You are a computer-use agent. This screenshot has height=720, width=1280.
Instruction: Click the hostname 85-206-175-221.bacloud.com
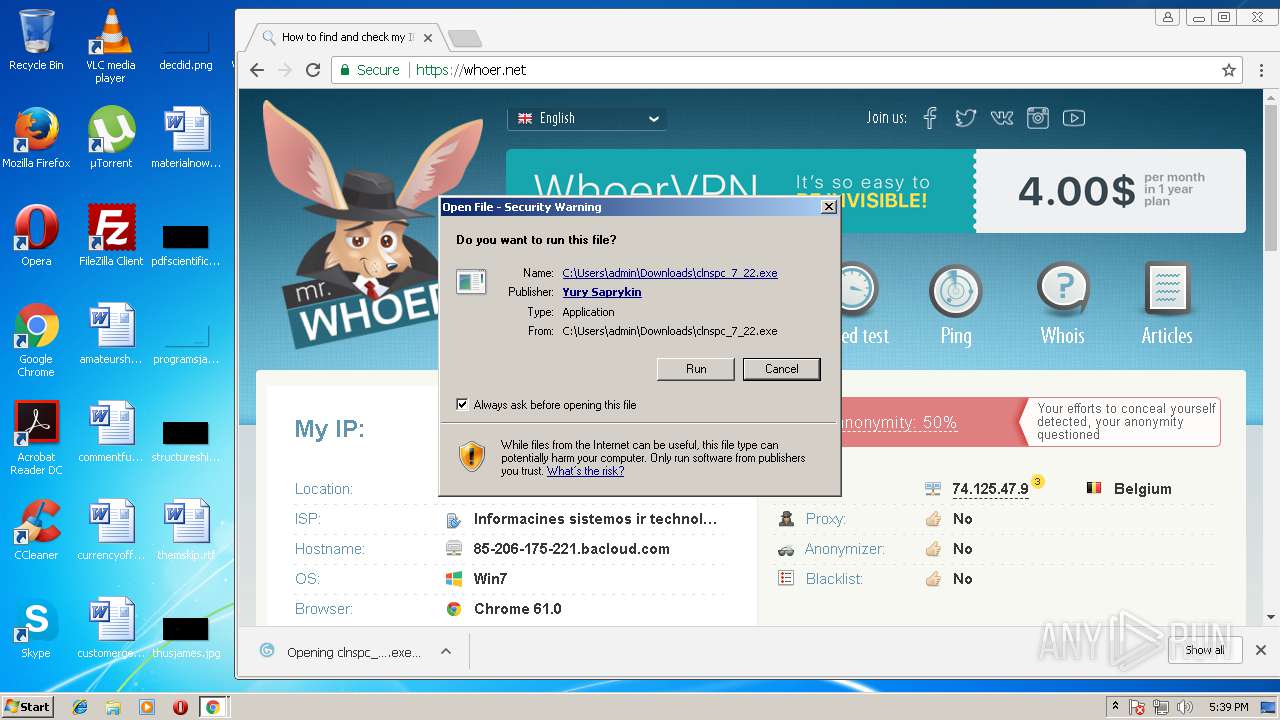572,549
